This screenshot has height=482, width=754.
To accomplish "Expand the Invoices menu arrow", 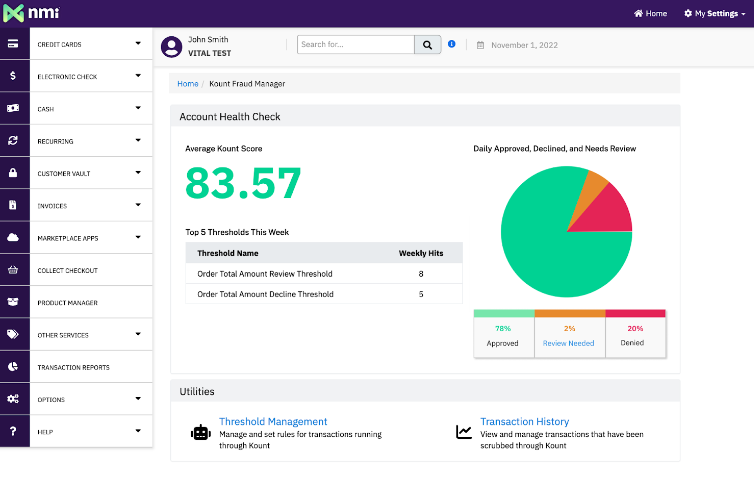I will 138,204.
